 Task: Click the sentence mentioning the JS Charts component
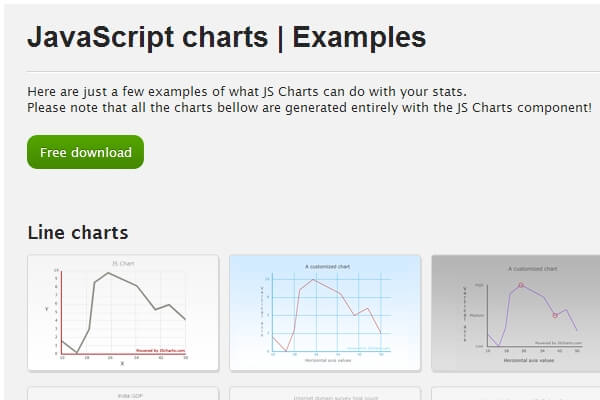pyautogui.click(x=309, y=107)
